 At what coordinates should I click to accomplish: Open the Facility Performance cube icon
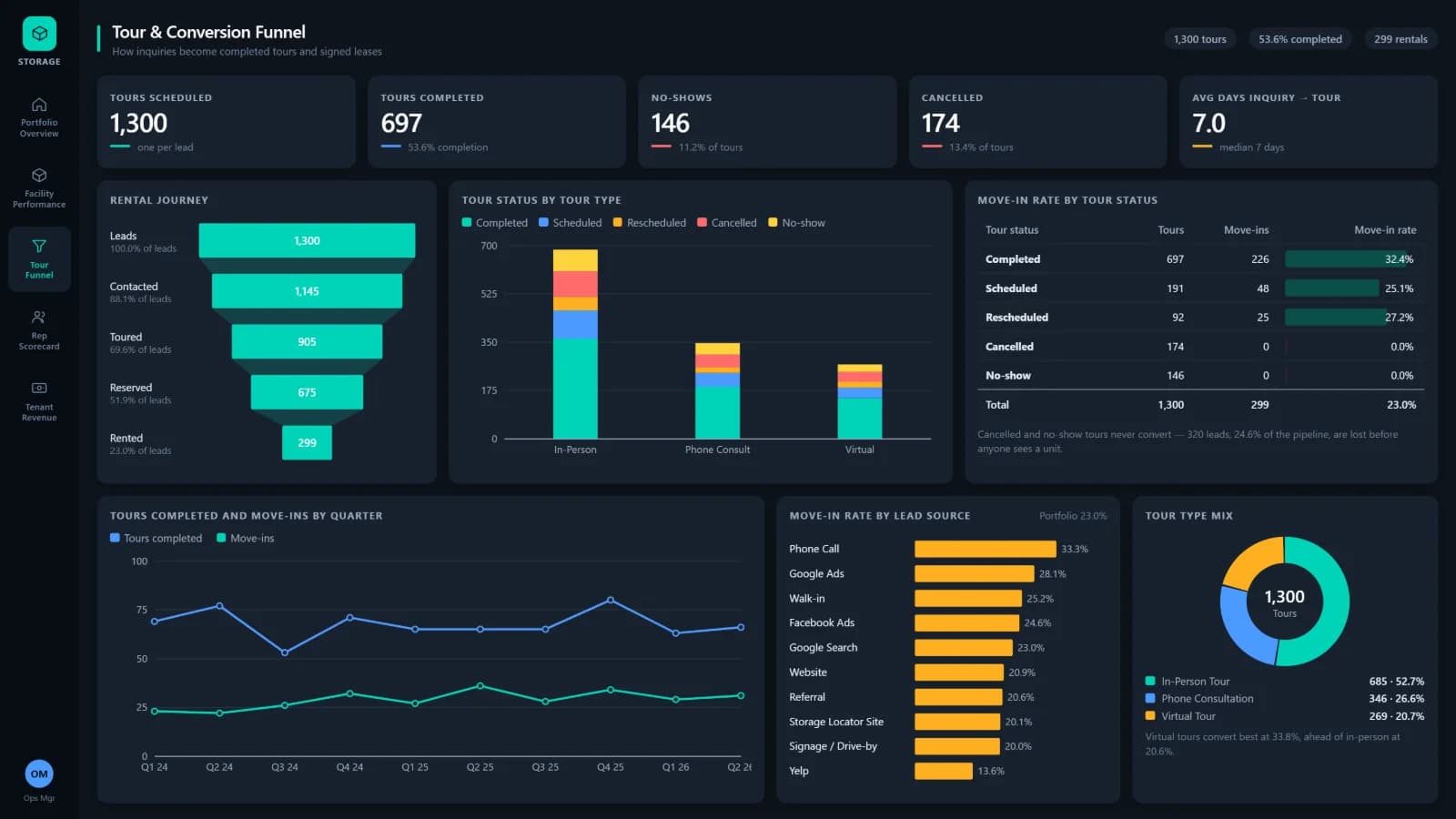click(39, 176)
